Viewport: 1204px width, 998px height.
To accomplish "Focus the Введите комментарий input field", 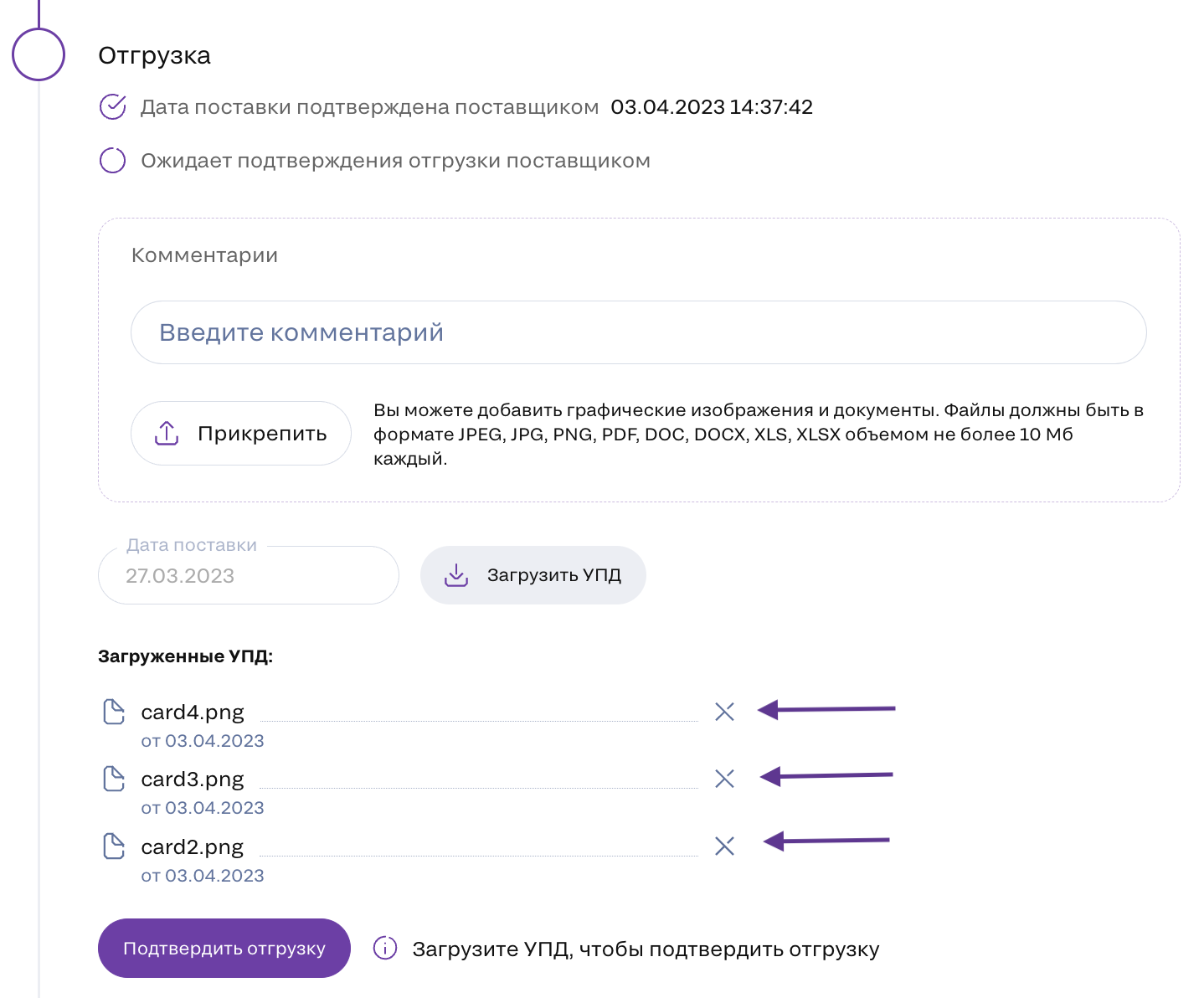I will coord(638,332).
